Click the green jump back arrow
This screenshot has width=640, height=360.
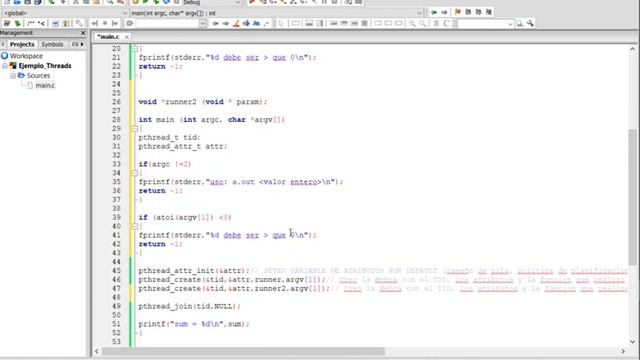434,12
